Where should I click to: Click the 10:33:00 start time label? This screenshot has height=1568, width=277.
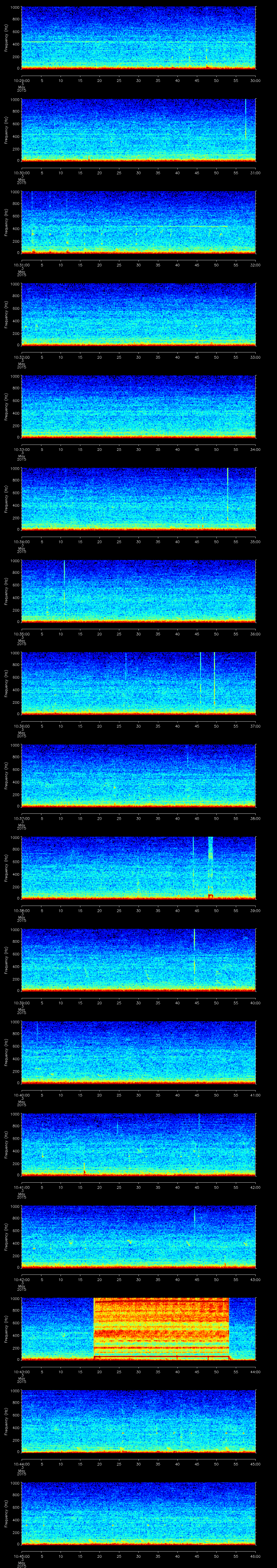pyautogui.click(x=22, y=449)
